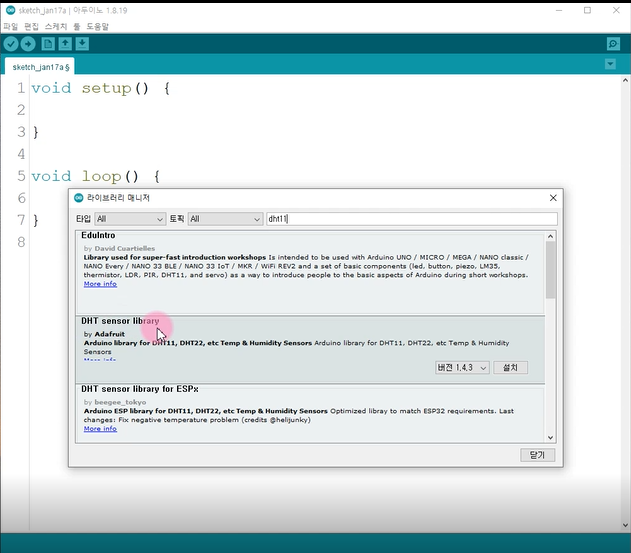Select the DHT sensor library by Adafruit
This screenshot has width=631, height=553.
tap(310, 349)
